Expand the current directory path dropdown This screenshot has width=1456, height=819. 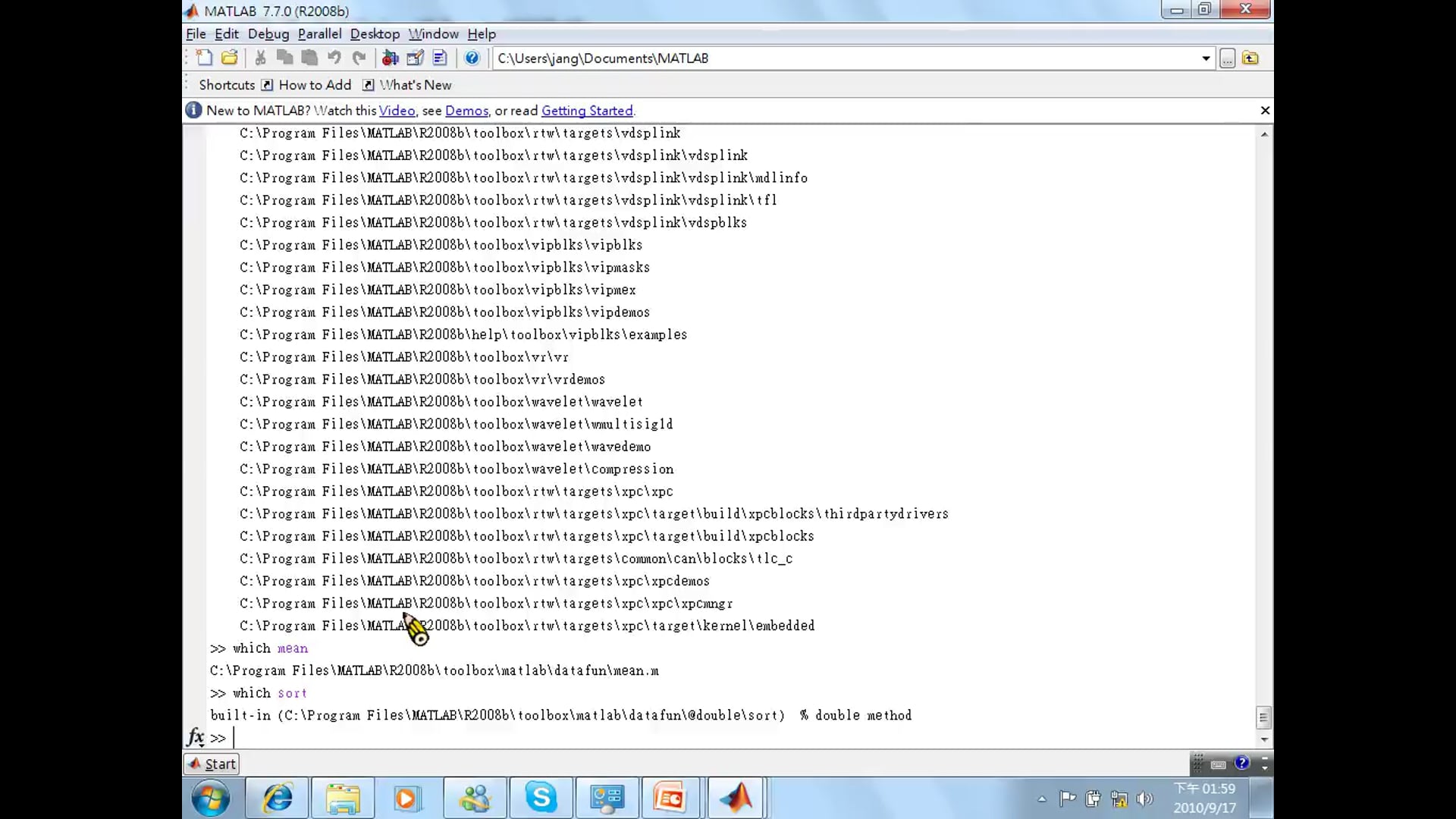point(1206,58)
